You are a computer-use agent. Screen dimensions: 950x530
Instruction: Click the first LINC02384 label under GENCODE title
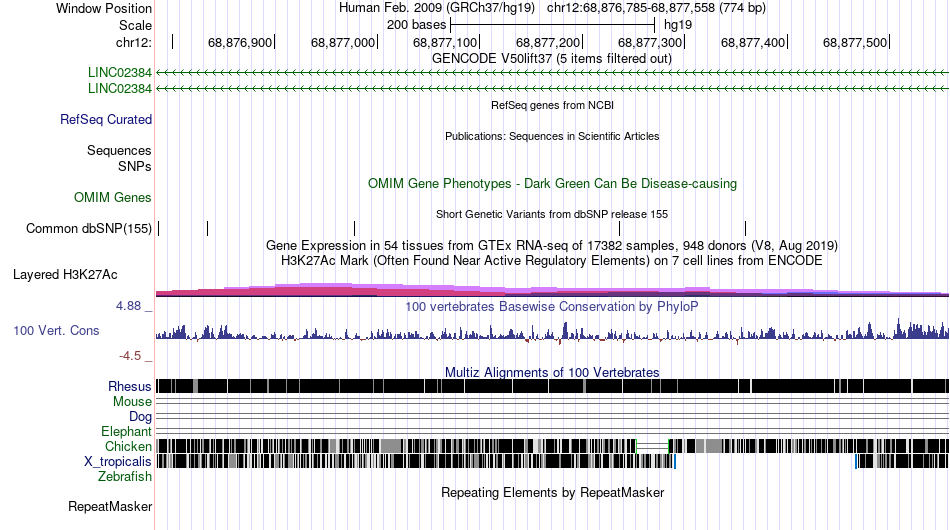(x=119, y=73)
